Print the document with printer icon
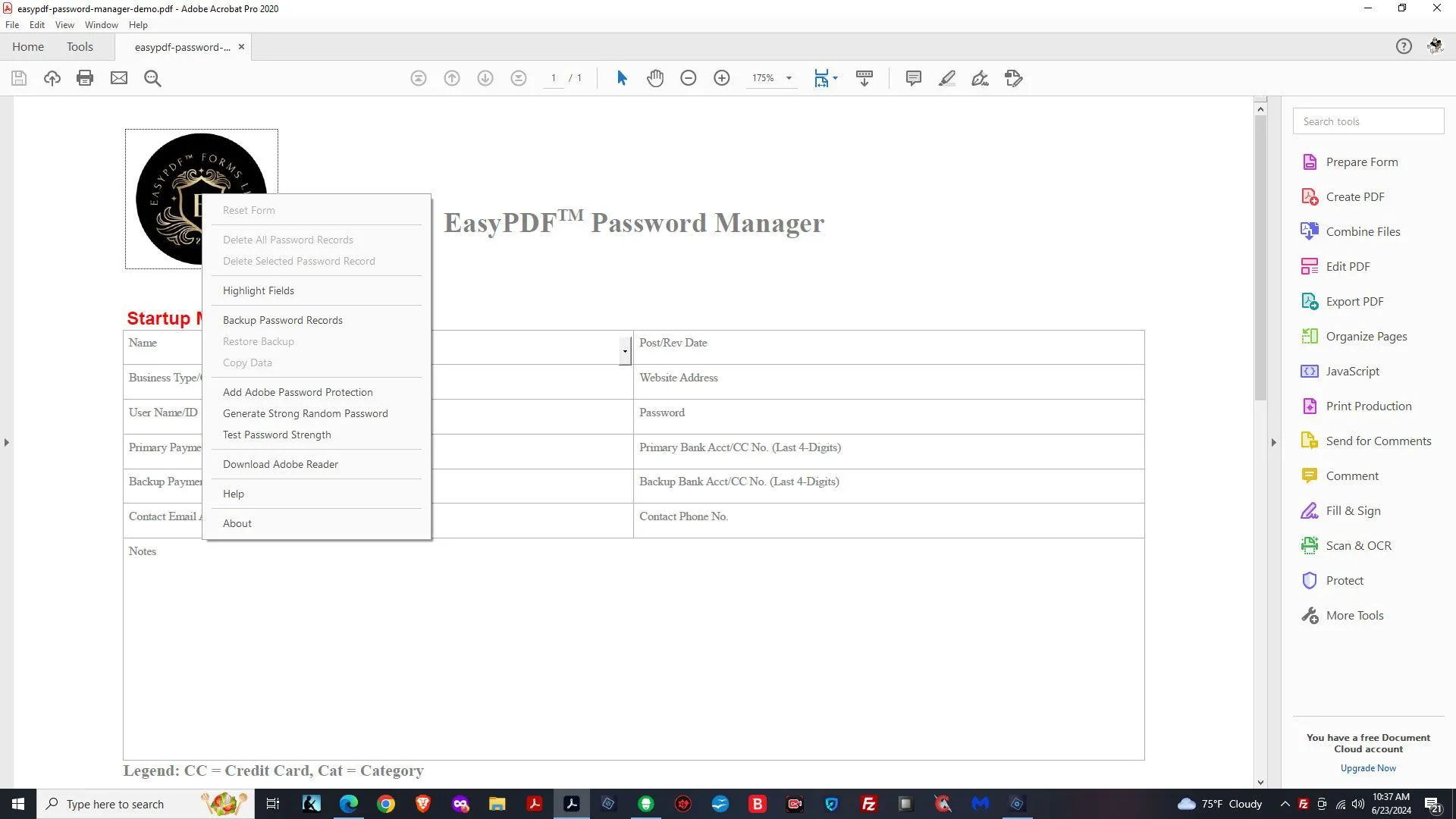The height and width of the screenshot is (819, 1456). [x=85, y=78]
